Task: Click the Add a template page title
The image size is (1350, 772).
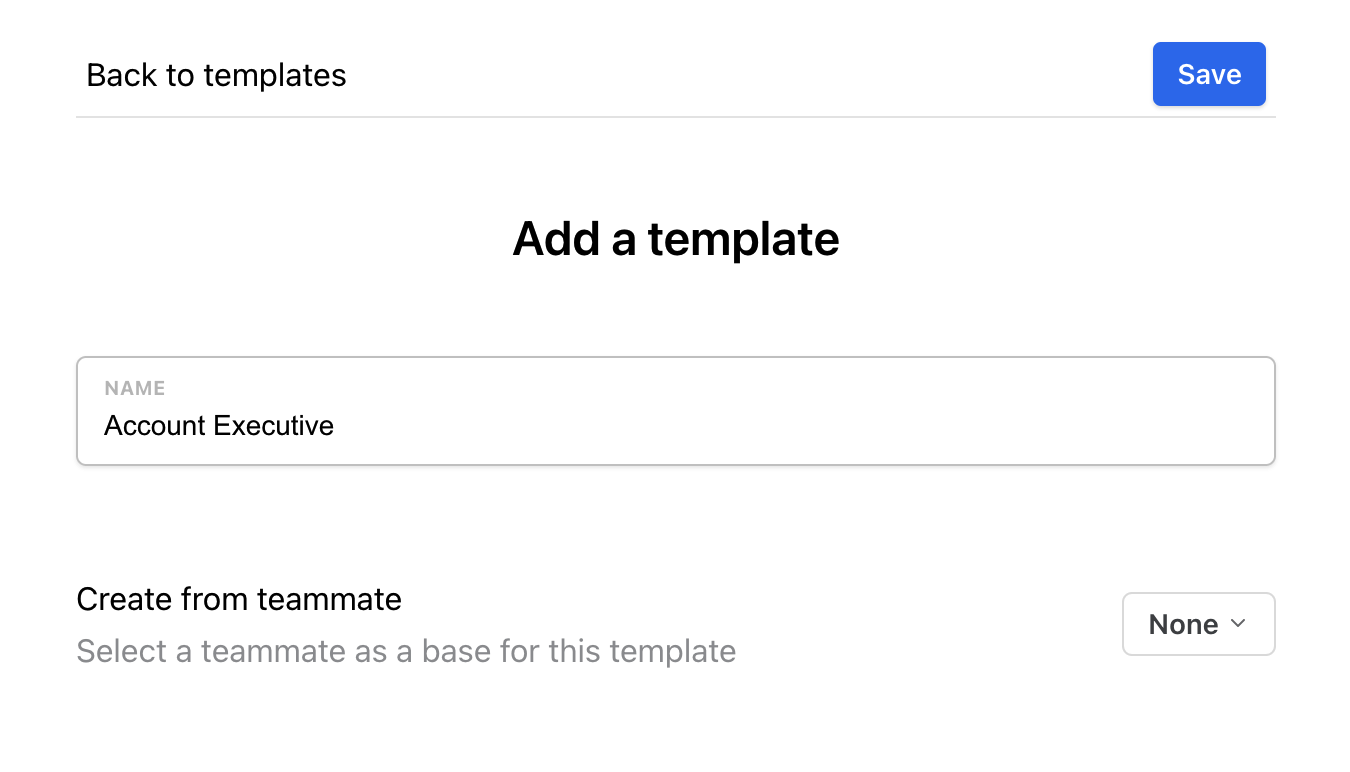Action: click(675, 238)
